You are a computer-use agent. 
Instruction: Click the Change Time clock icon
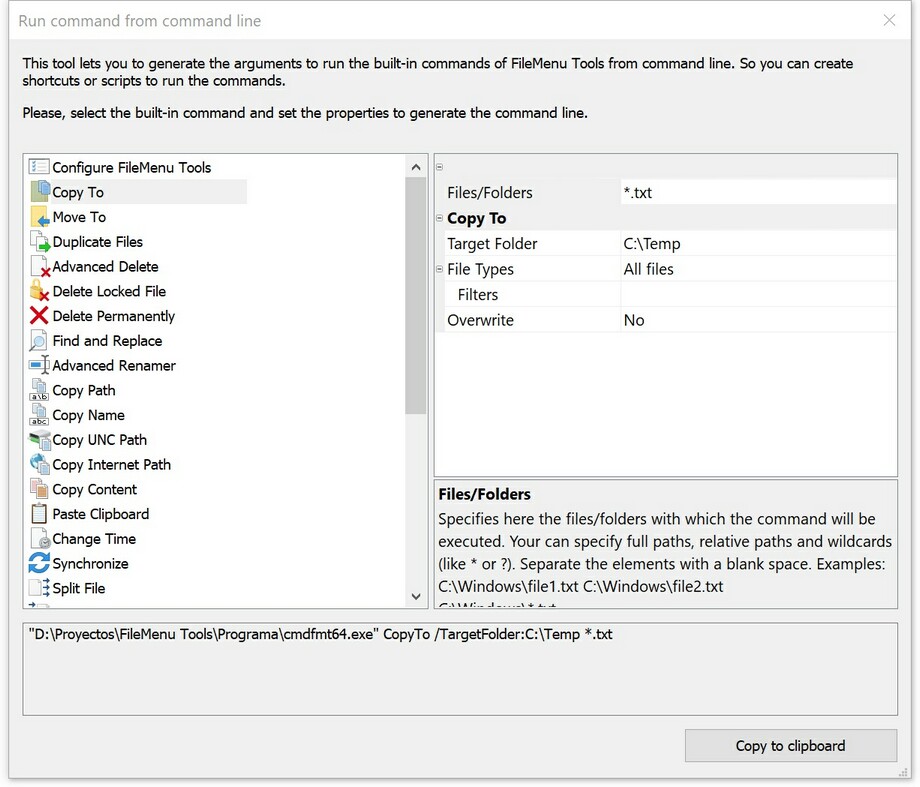click(40, 539)
